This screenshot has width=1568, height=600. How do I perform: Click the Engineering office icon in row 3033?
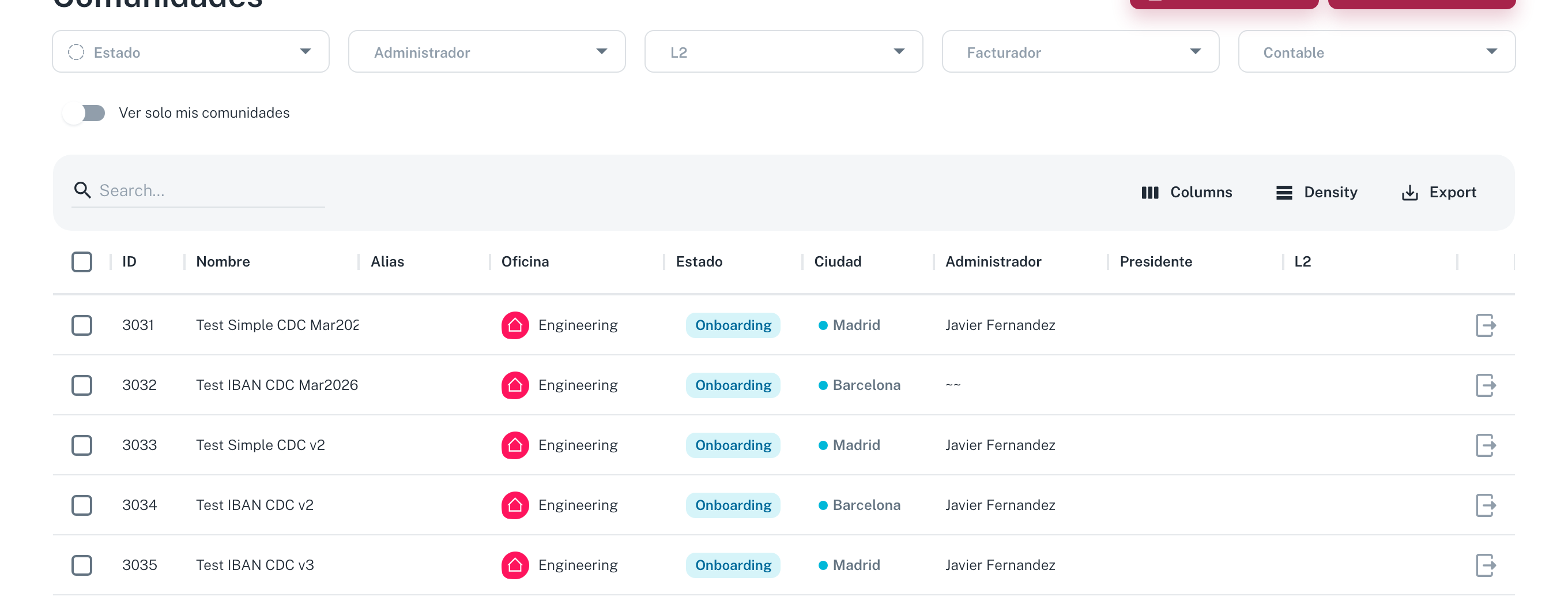515,445
